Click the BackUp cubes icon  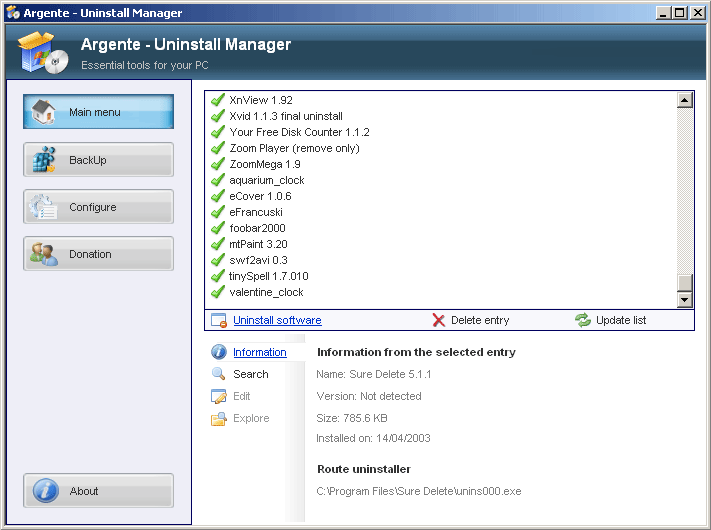pos(44,160)
